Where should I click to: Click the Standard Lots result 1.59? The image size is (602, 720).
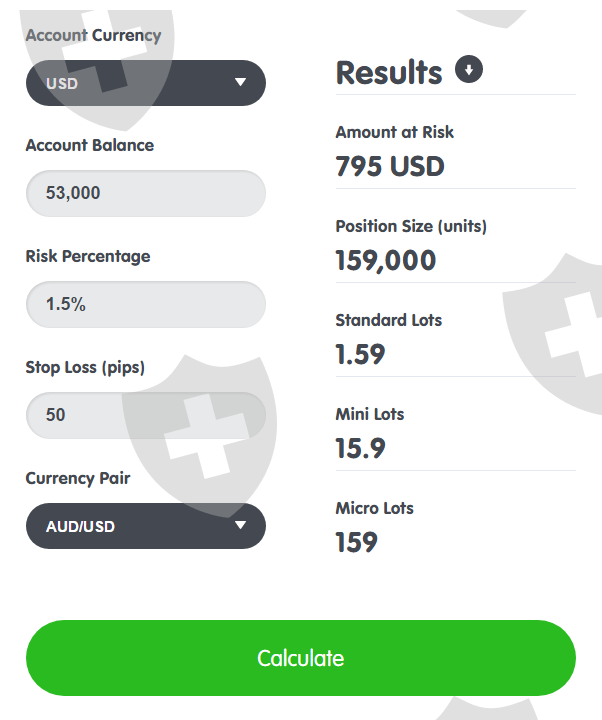click(x=360, y=355)
